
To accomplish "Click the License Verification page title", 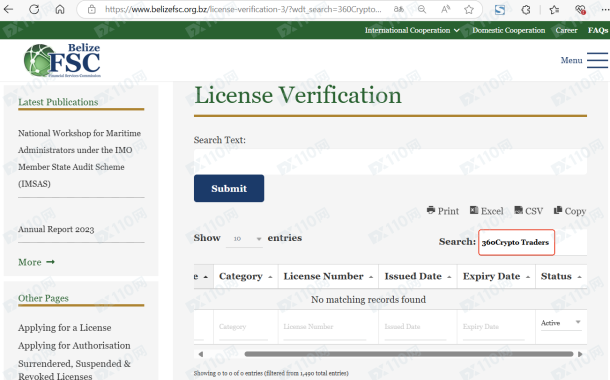I will (x=298, y=95).
